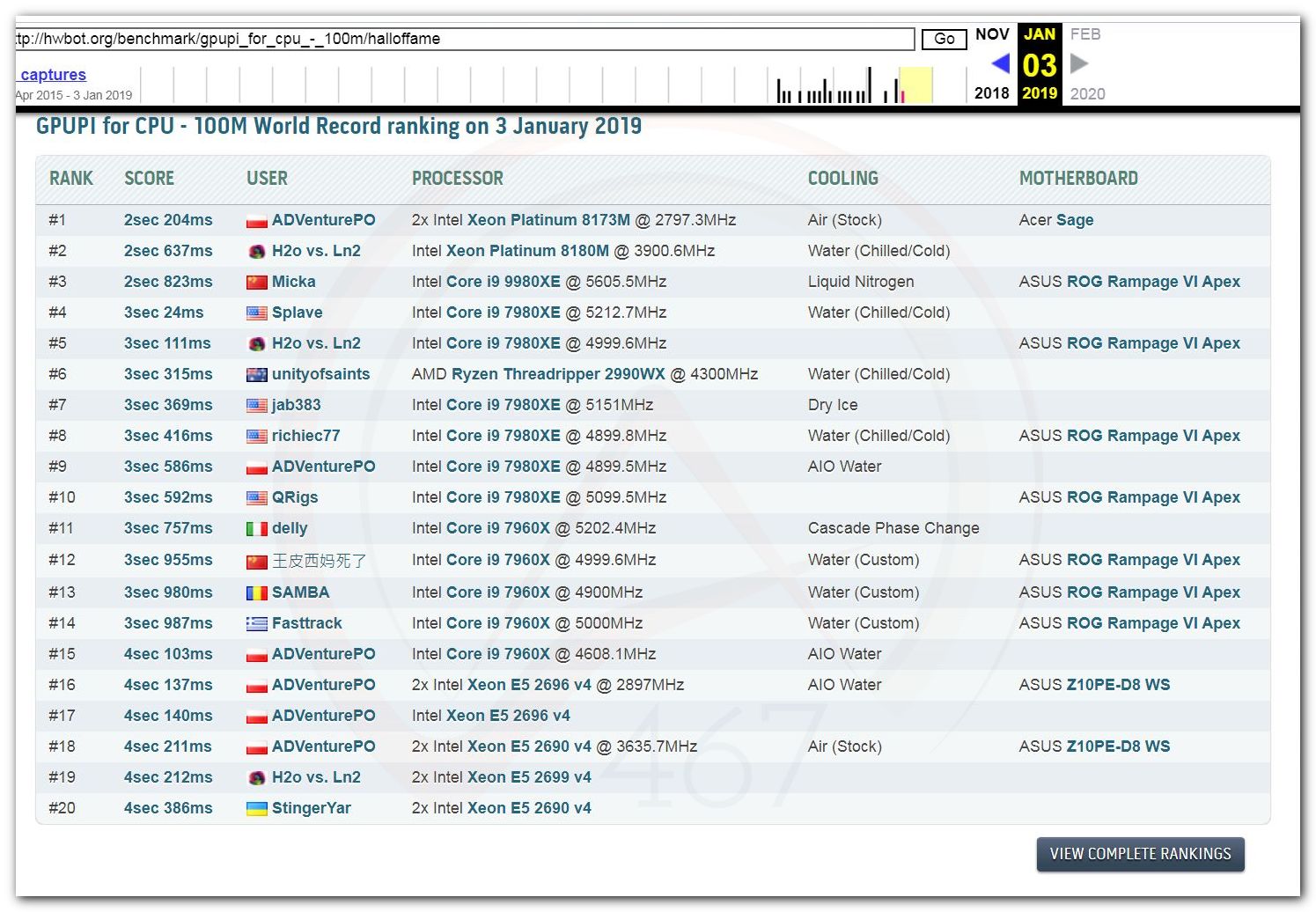Viewport: 1316px width, 912px height.
Task: Open View Complete Rankings
Action: pos(1140,854)
